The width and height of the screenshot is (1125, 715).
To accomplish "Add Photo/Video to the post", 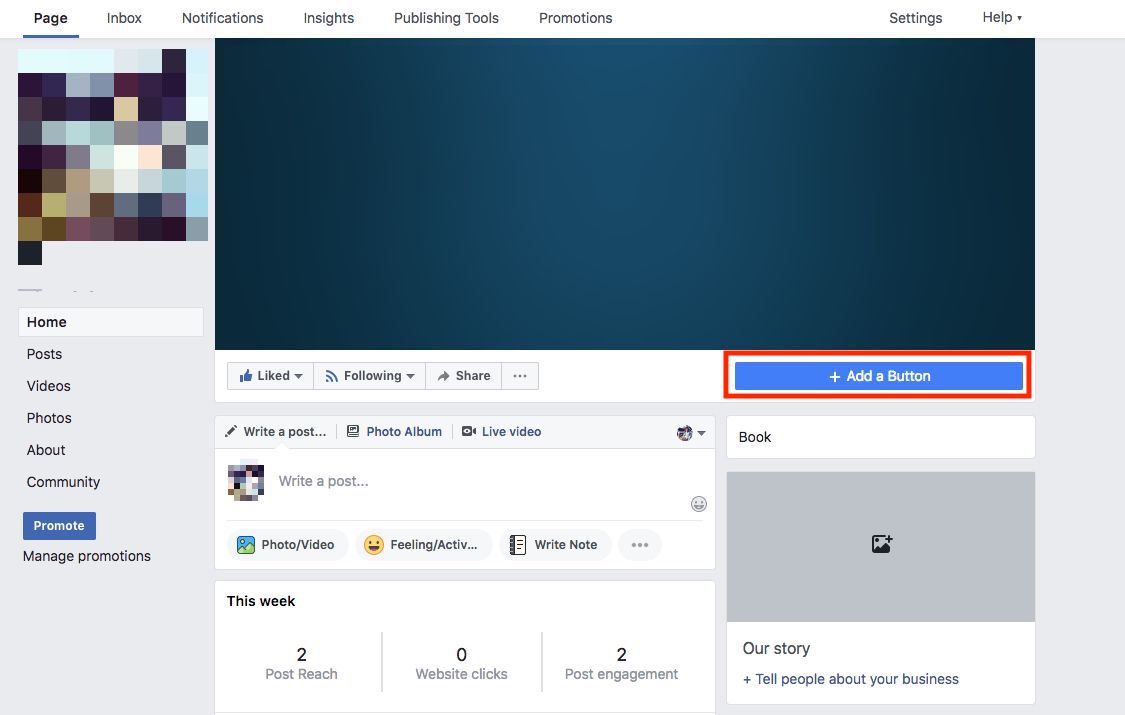I will coord(287,545).
